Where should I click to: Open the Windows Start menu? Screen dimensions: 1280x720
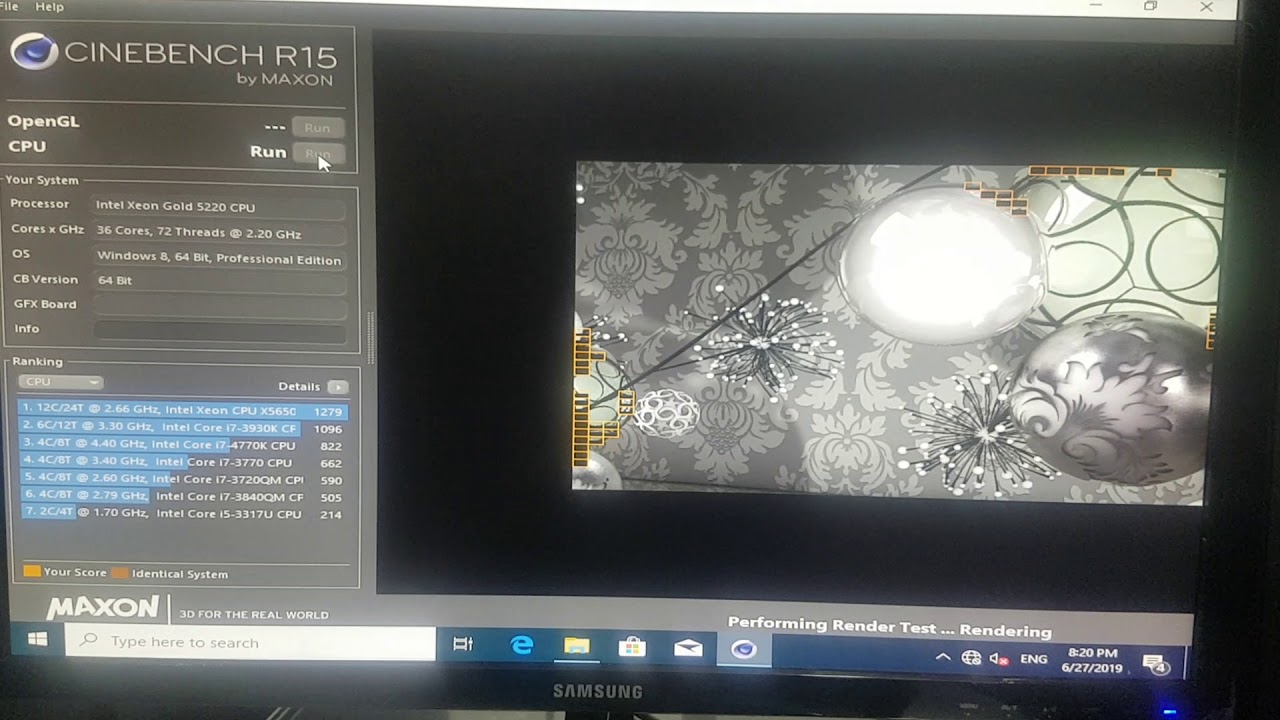tap(37, 640)
